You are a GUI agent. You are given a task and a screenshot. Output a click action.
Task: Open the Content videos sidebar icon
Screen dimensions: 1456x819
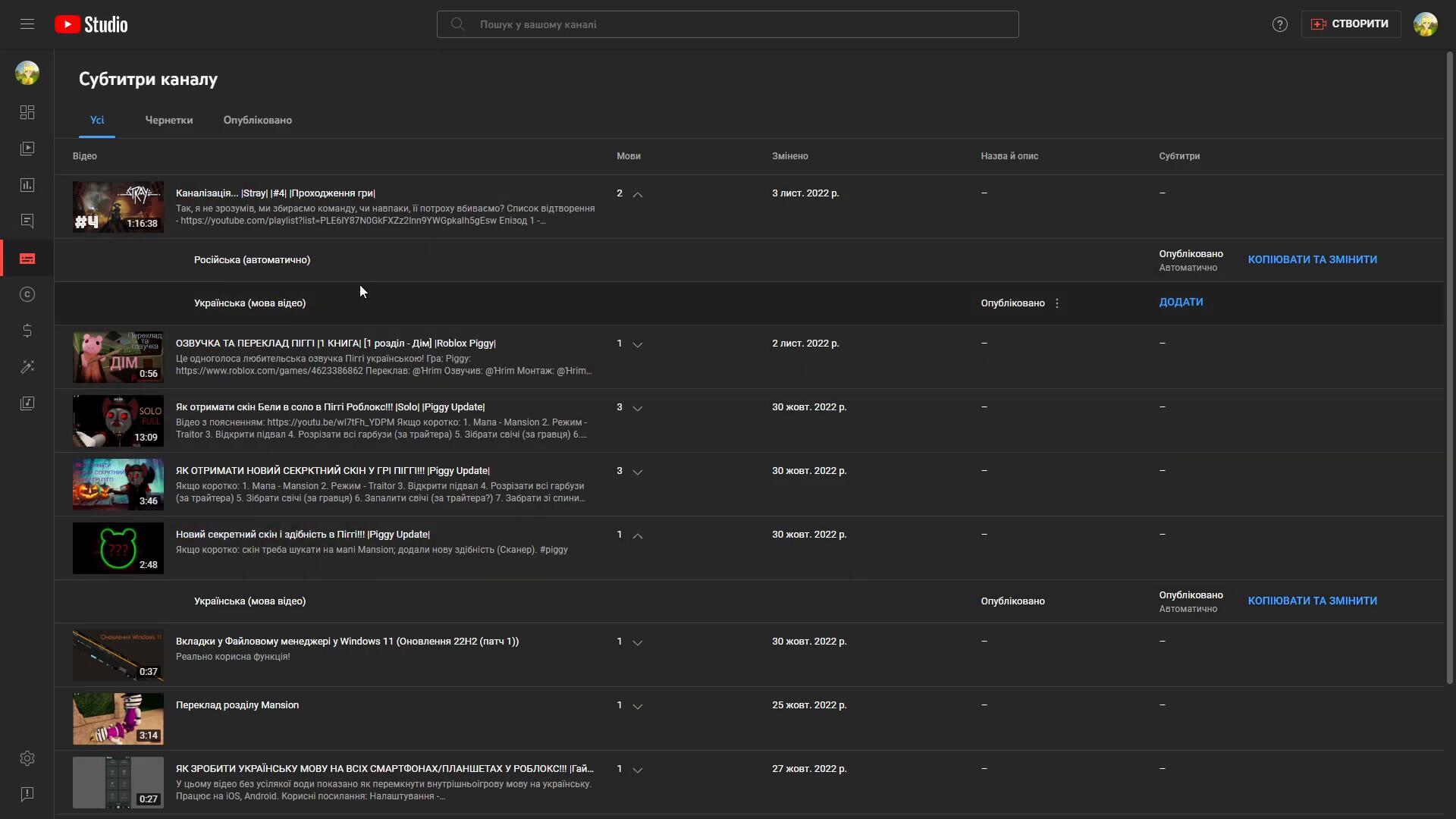[27, 149]
